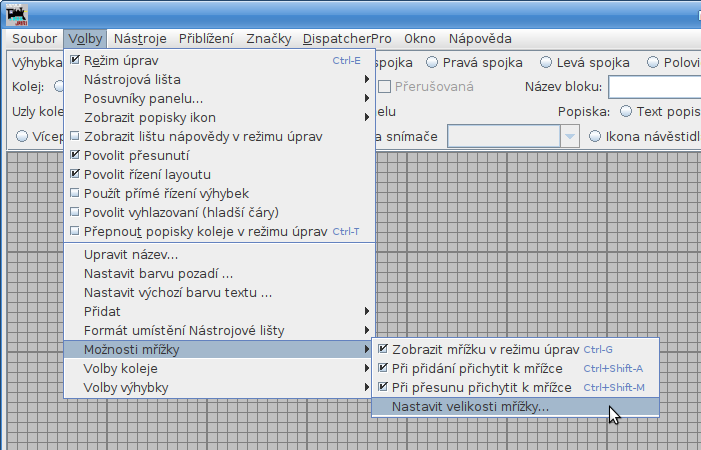Image resolution: width=701 pixels, height=450 pixels.
Task: Tick the Přerušovaná checkbox
Action: click(385, 87)
